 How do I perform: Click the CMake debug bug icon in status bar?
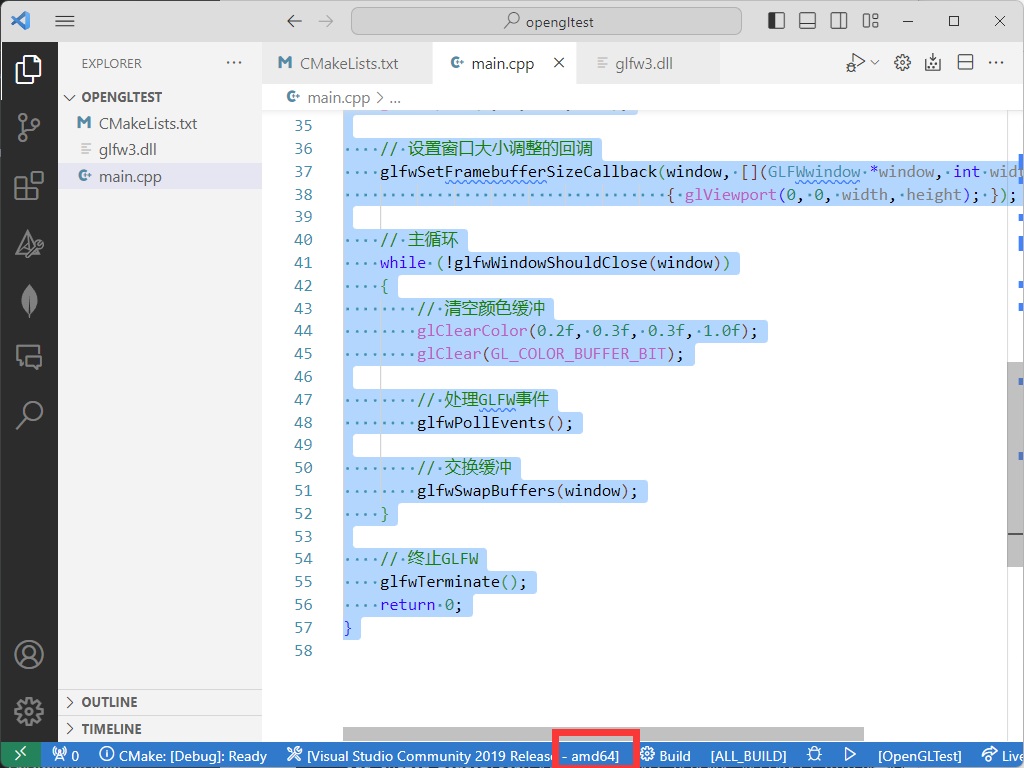[815, 755]
